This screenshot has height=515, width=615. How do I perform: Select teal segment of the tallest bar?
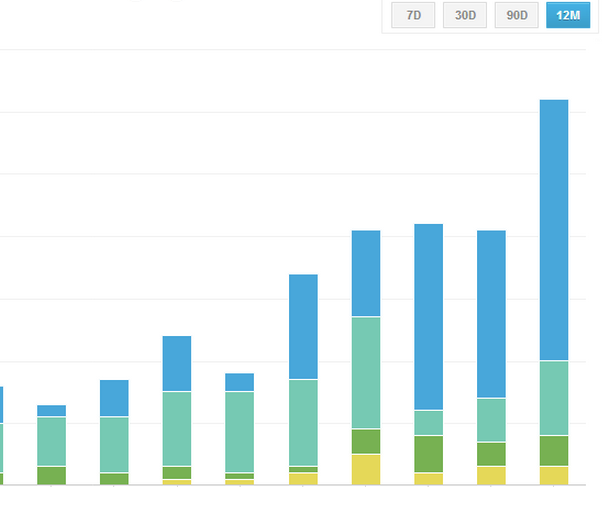[x=554, y=398]
